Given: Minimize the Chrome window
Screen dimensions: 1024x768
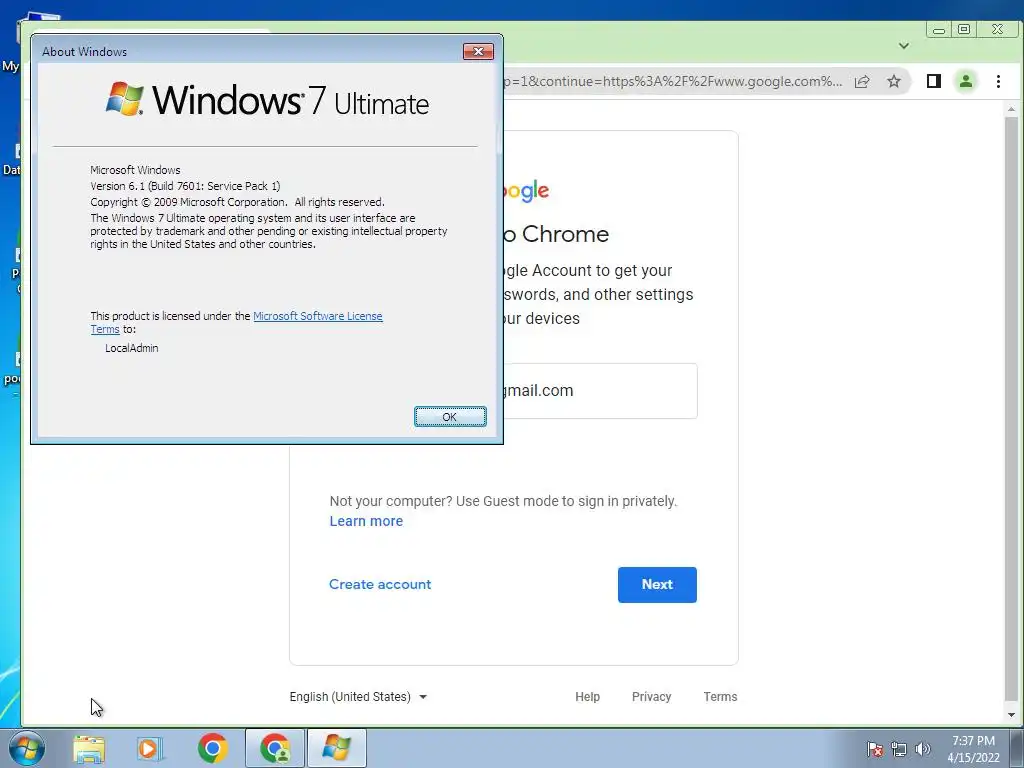Looking at the screenshot, I should coord(939,29).
